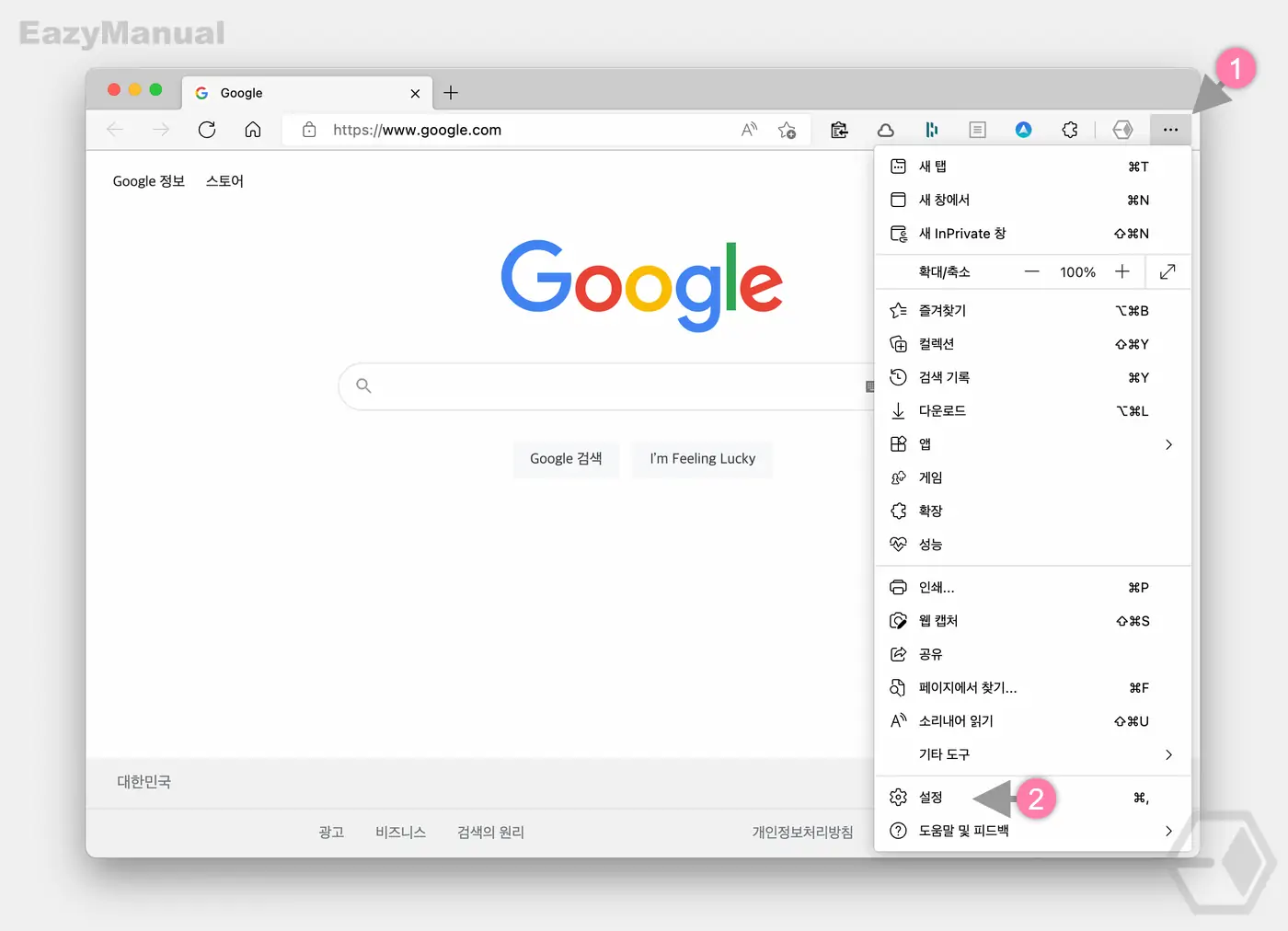The height and width of the screenshot is (931, 1288).
Task: Choose 새 창에서 menu item
Action: point(1032,200)
